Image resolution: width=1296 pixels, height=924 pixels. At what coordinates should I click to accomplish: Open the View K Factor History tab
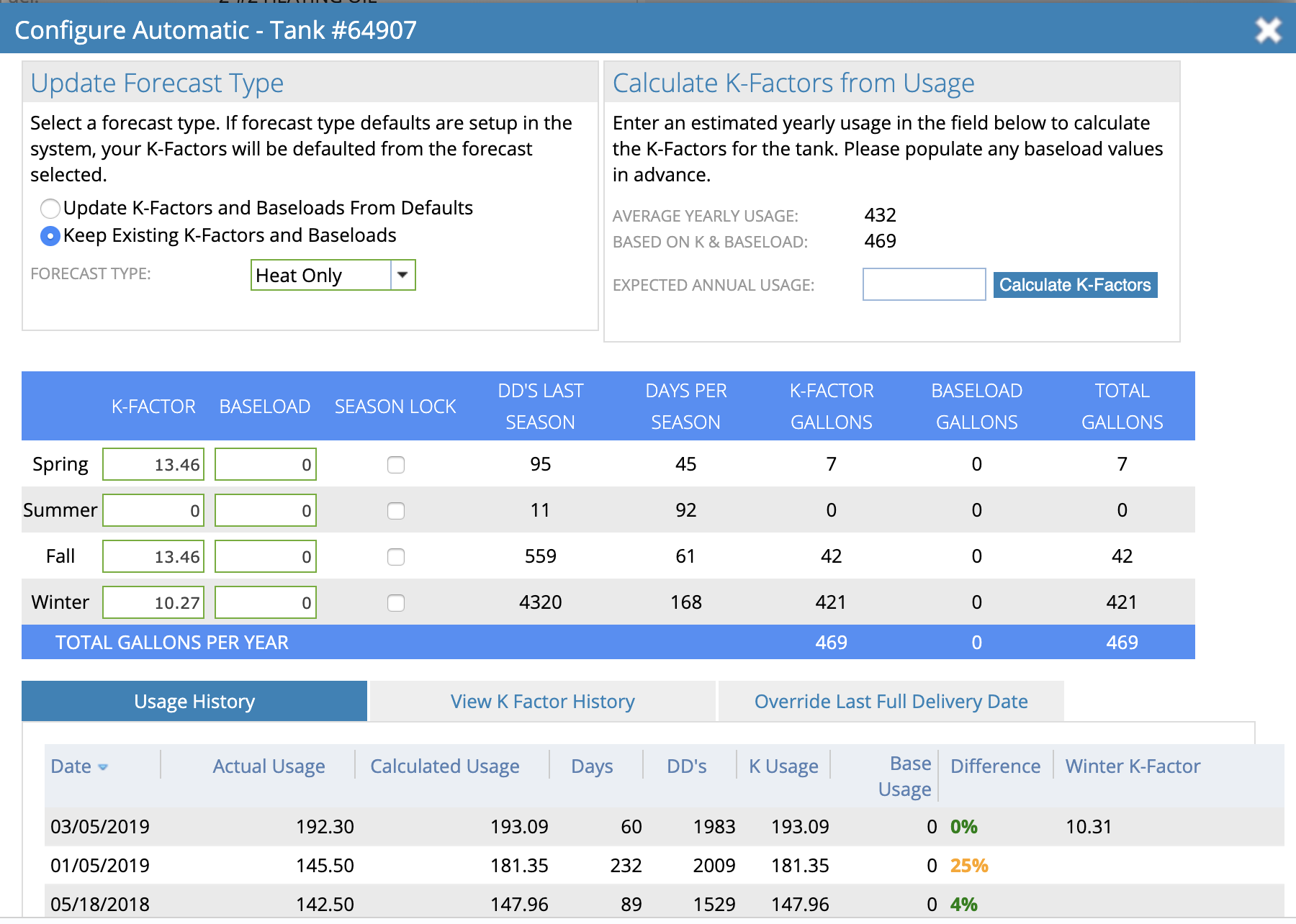pos(542,702)
